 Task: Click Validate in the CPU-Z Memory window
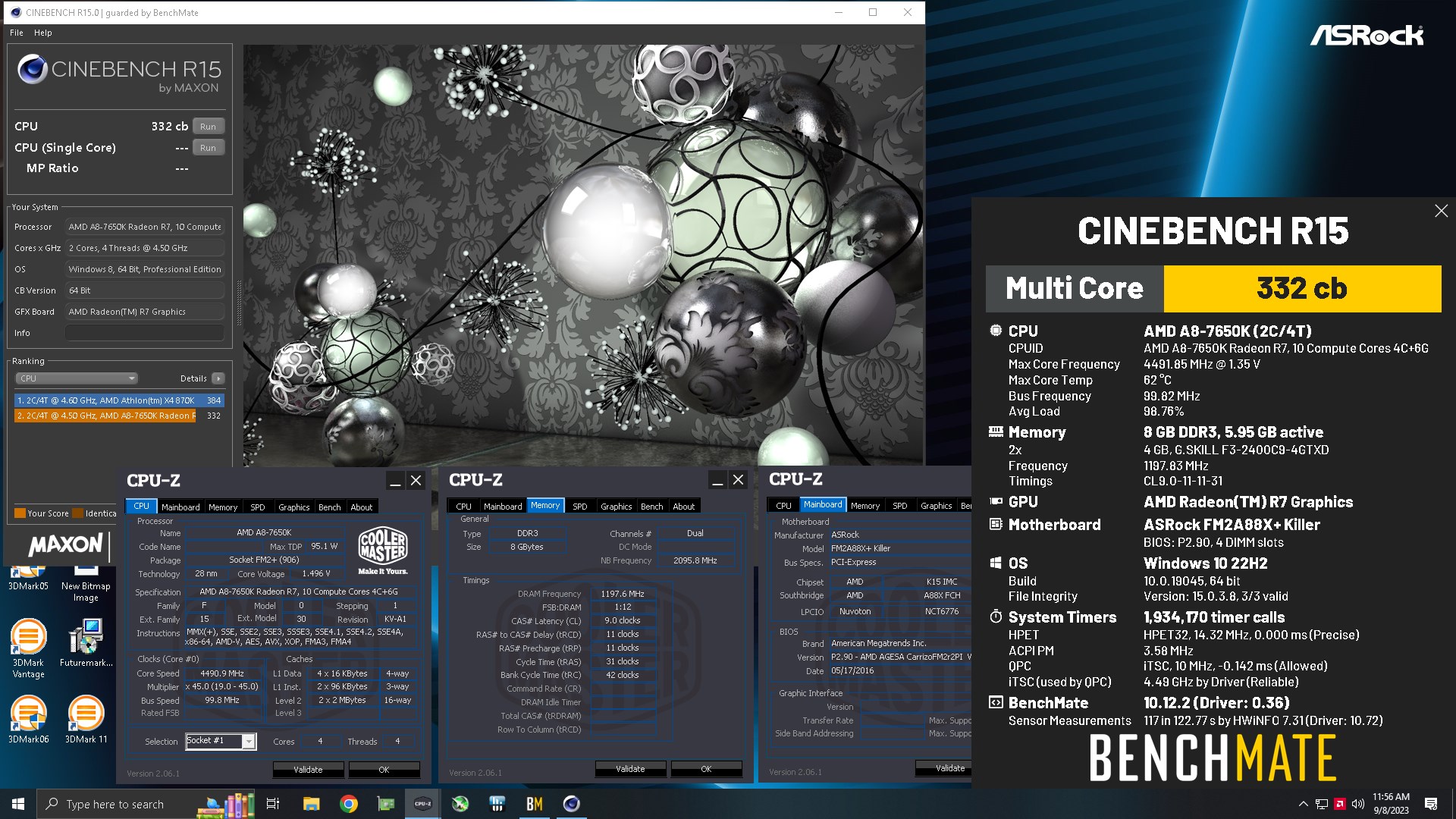(630, 768)
